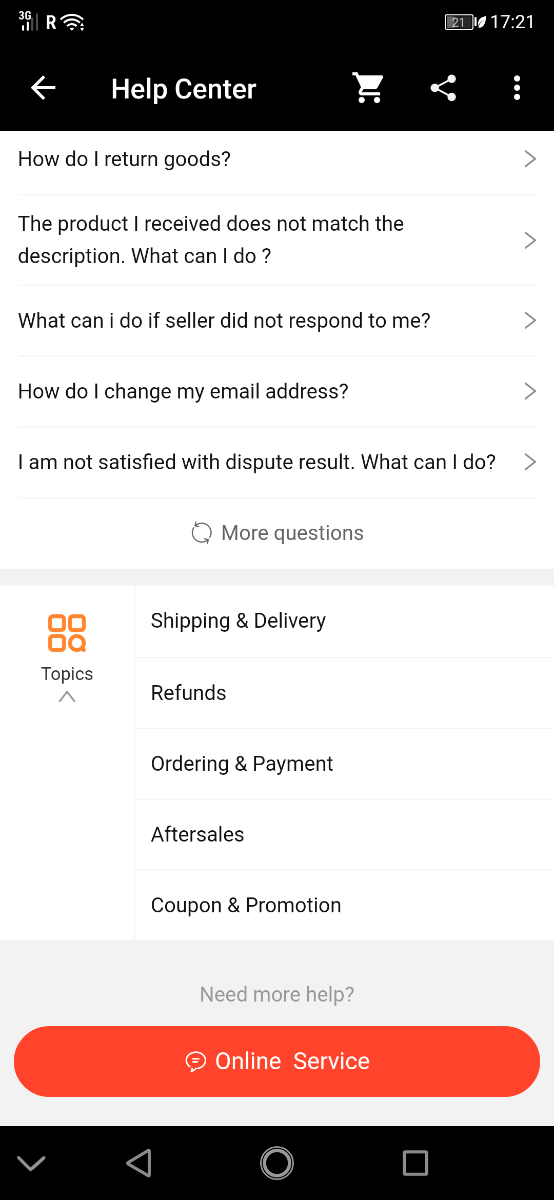The width and height of the screenshot is (554, 1200).
Task: Tap the recent apps square button
Action: click(x=415, y=1162)
